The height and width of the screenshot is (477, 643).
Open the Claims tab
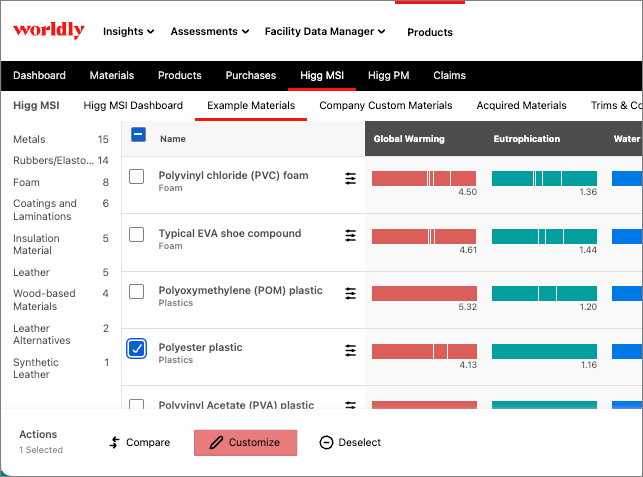coord(449,75)
